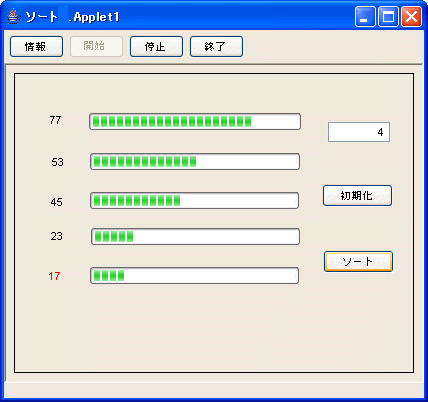Click the red number 17 label
Viewport: 428px width, 402px height.
(x=54, y=276)
